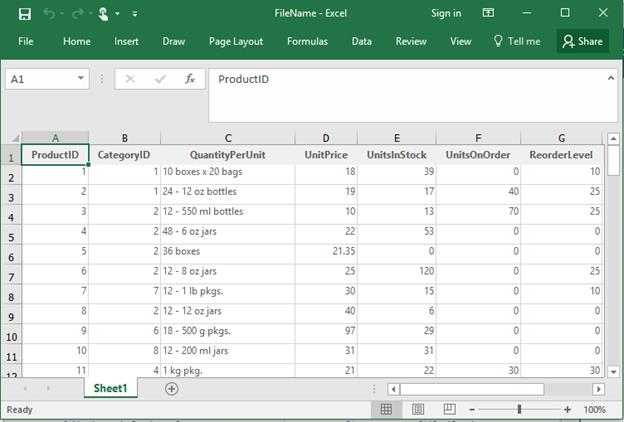Image resolution: width=624 pixels, height=422 pixels.
Task: Open Customize Quick Access Toolbar menu
Action: point(135,14)
